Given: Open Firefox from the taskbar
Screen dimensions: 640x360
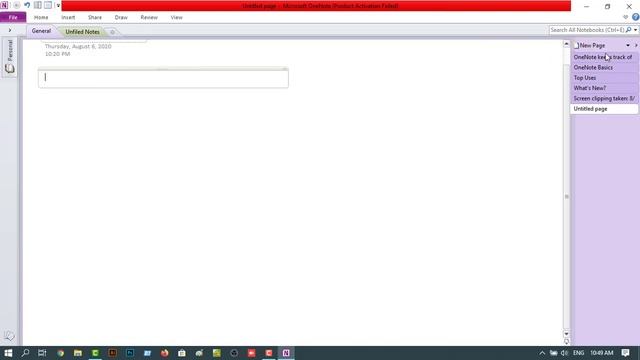Looking at the screenshot, I should tap(164, 353).
